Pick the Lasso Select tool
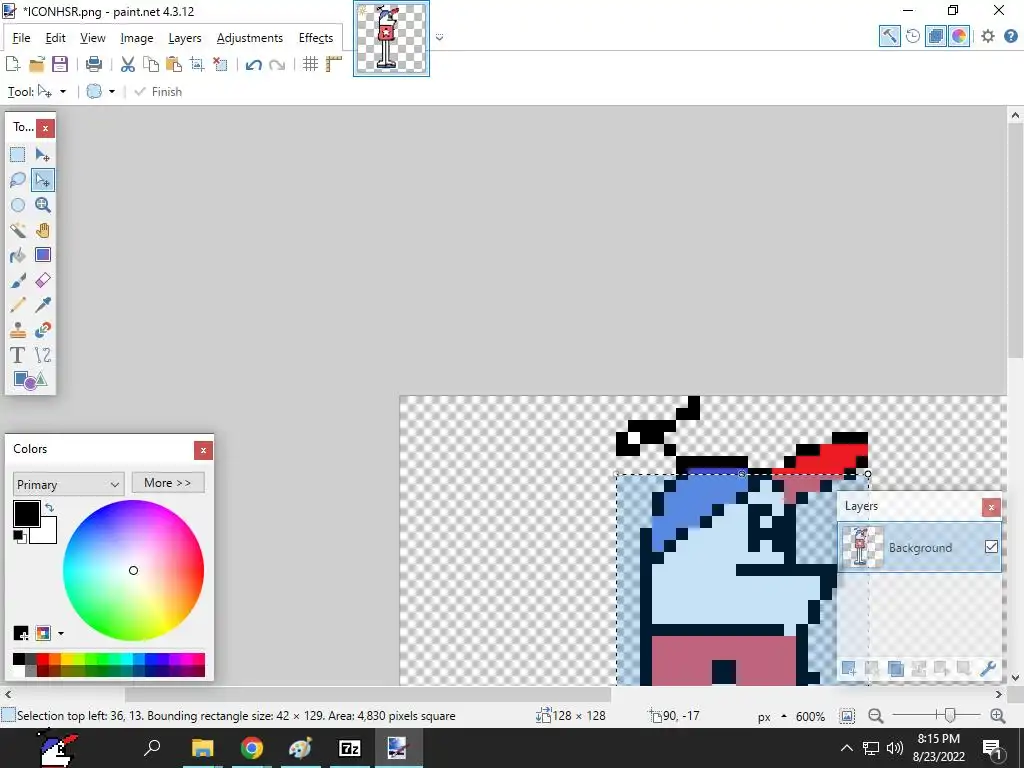The width and height of the screenshot is (1024, 768). (x=18, y=180)
